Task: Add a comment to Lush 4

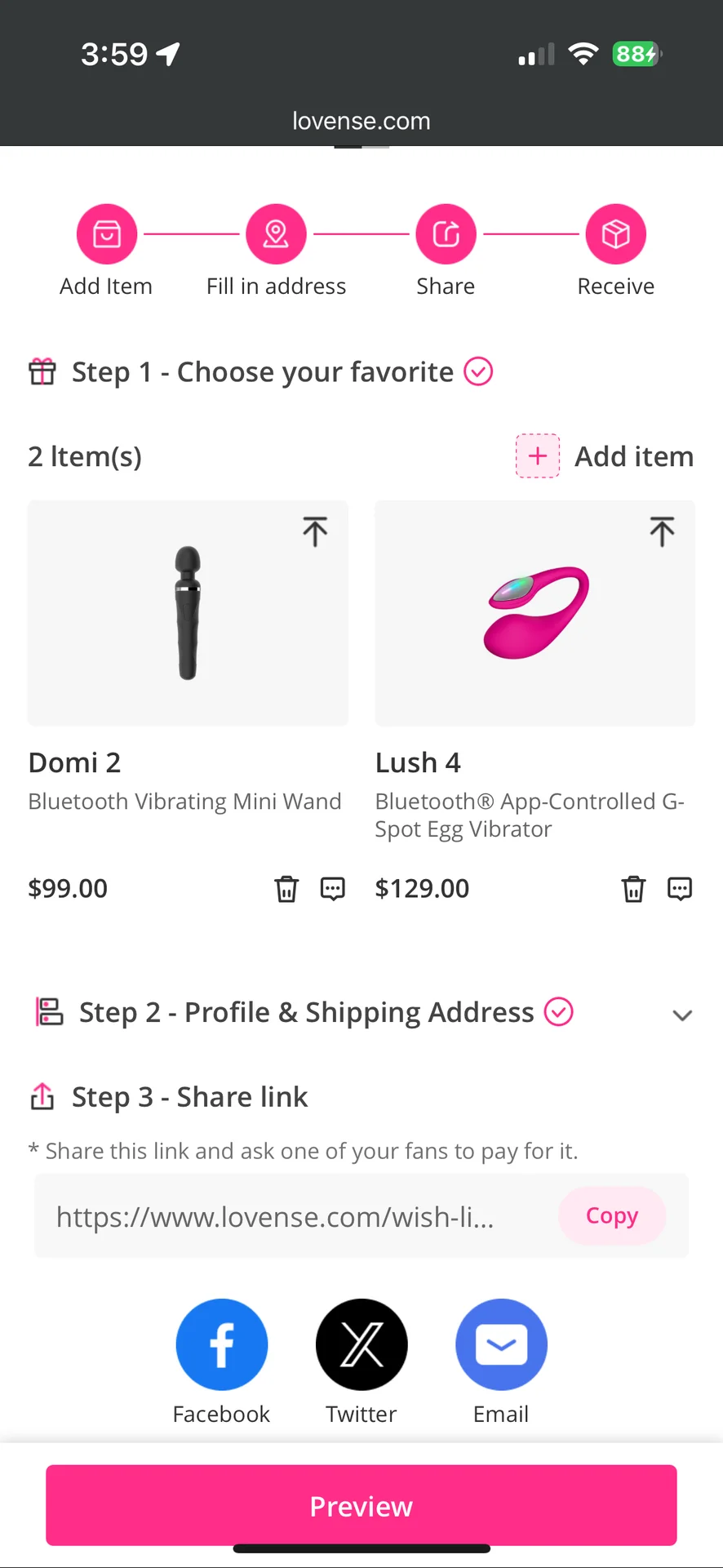Action: 680,888
